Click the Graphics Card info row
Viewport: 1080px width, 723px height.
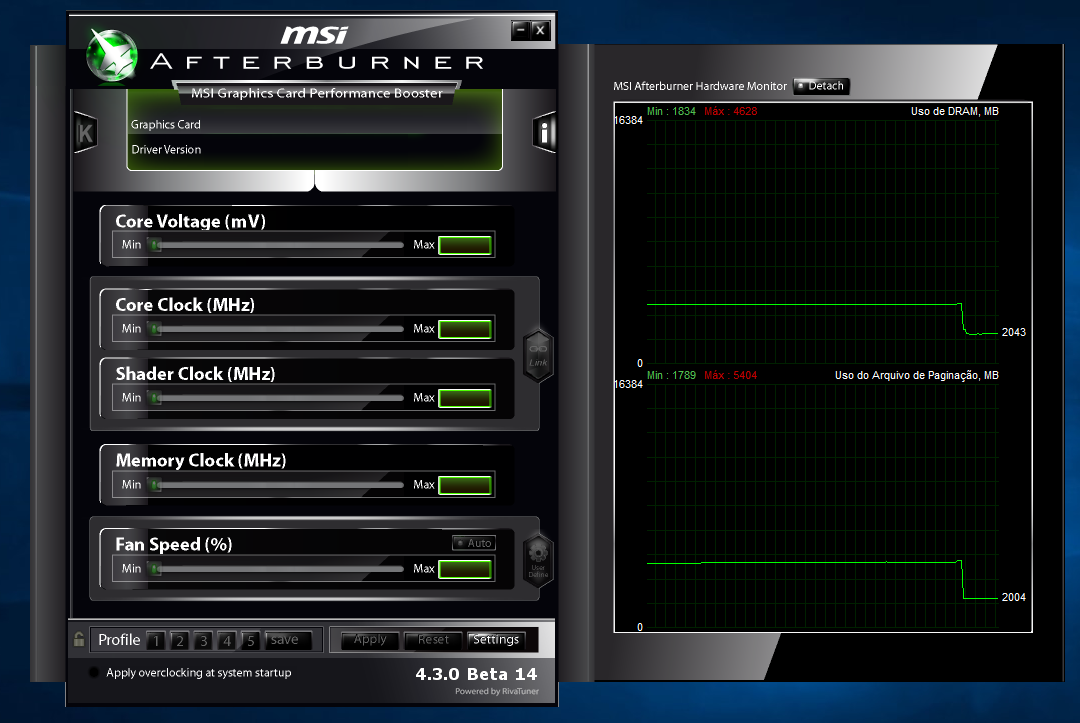(x=314, y=125)
